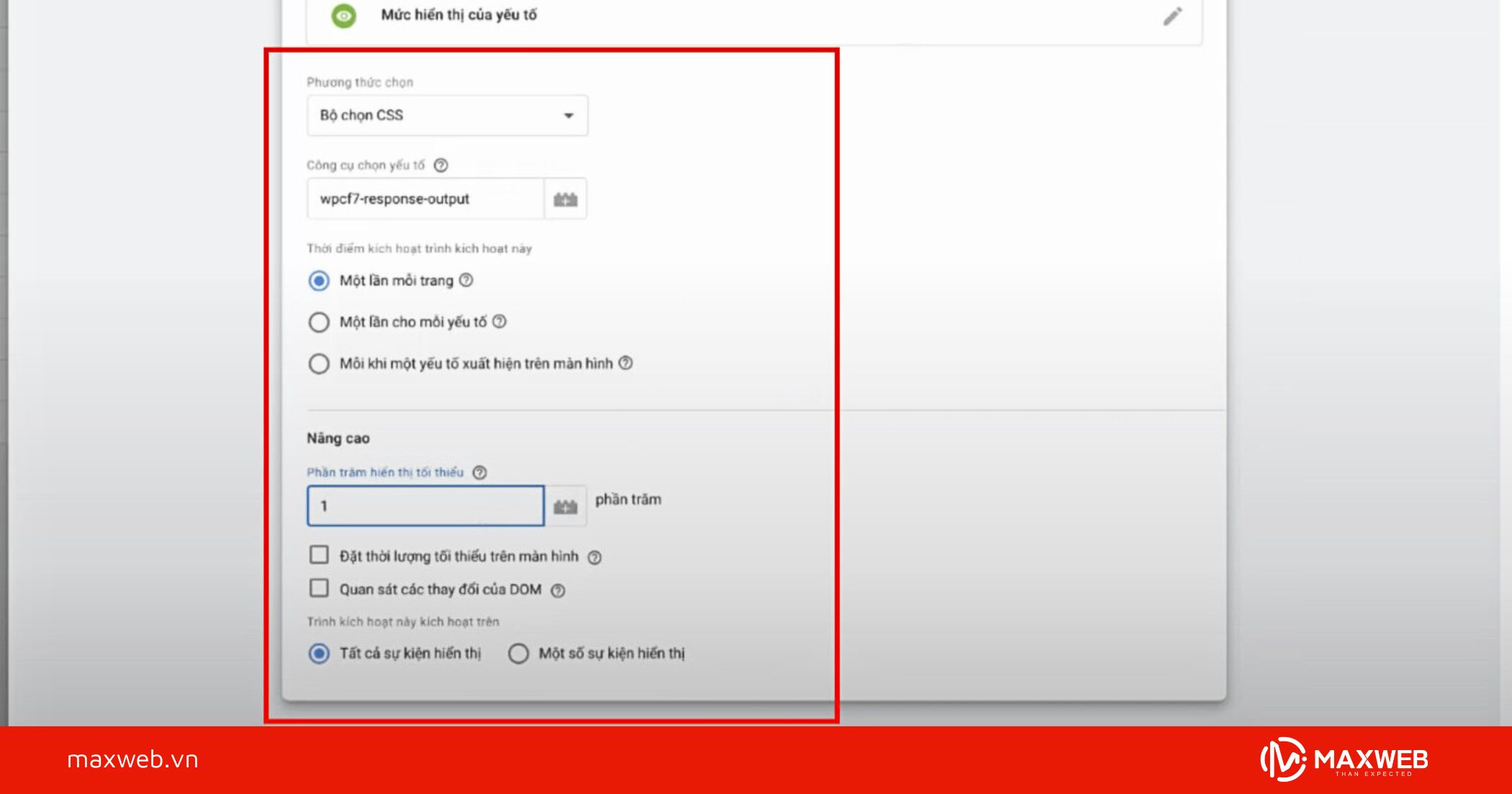Image resolution: width=1512 pixels, height=794 pixels.
Task: Click help icon beside Một lần cho mỗi yếu tố
Action: click(500, 322)
